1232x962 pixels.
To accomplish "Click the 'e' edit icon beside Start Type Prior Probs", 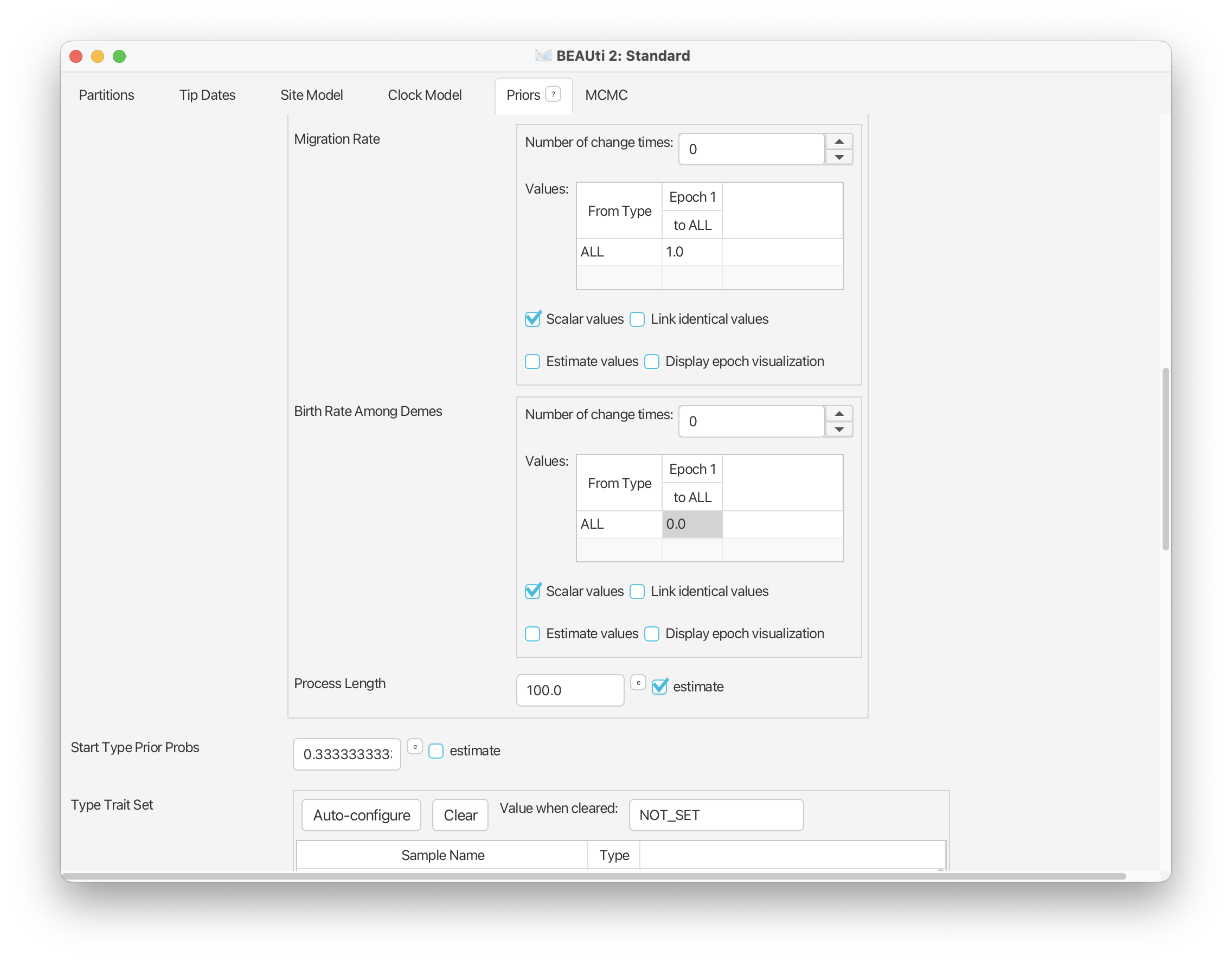I will [x=415, y=747].
